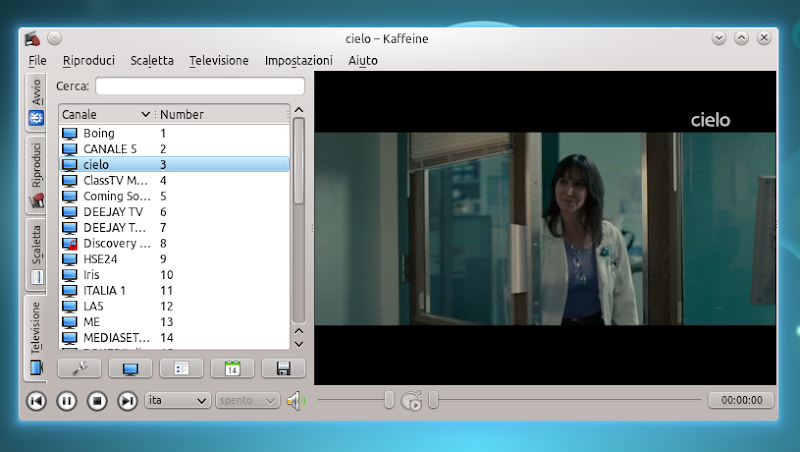This screenshot has height=452, width=800.
Task: Click the monitor icon next to Iris
Action: coord(69,275)
